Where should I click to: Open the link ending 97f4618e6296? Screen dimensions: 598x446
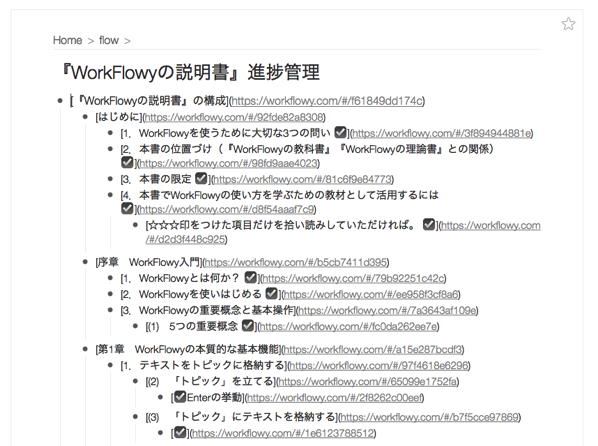[x=379, y=365]
